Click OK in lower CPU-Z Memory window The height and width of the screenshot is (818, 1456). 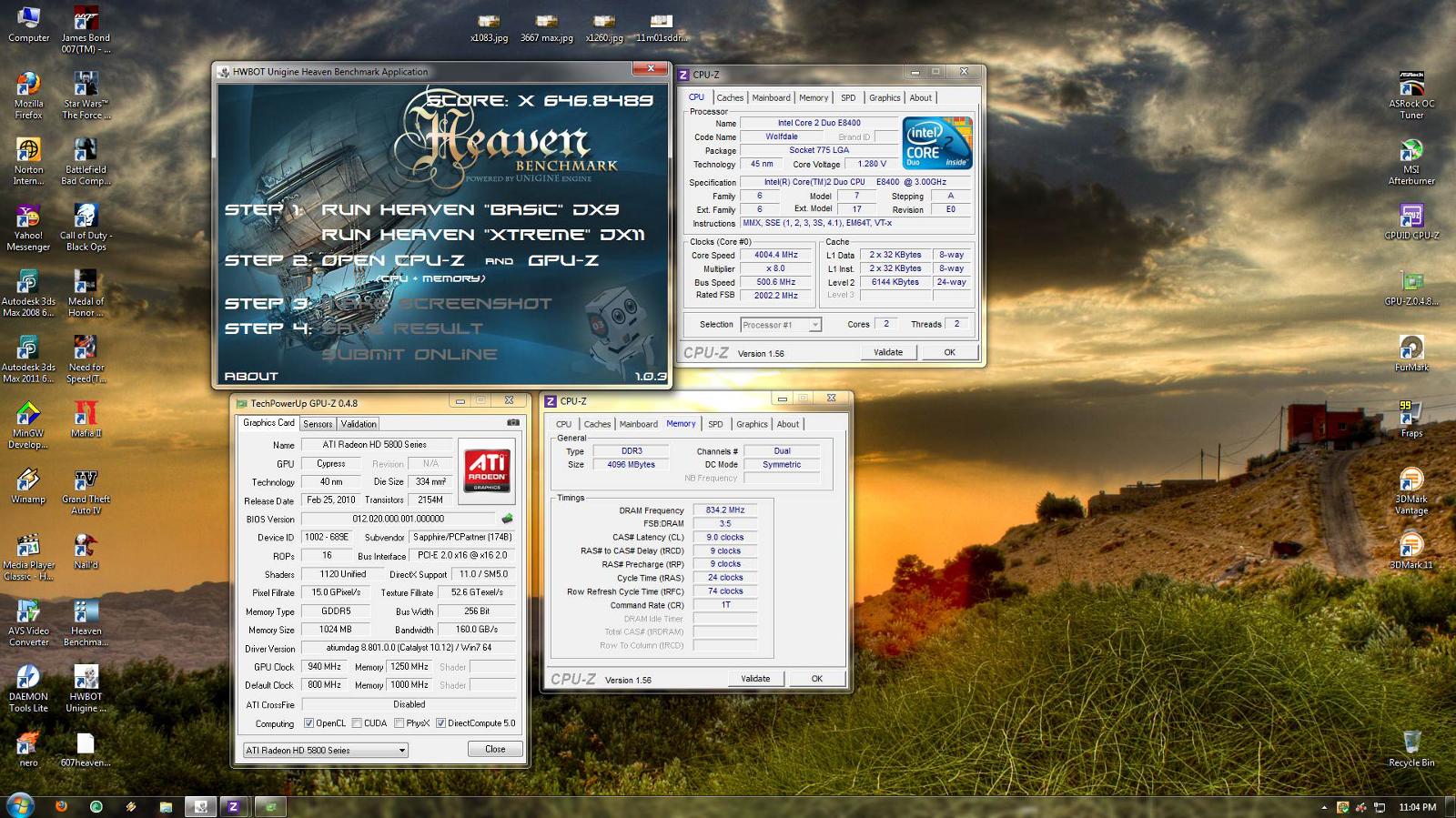[816, 678]
